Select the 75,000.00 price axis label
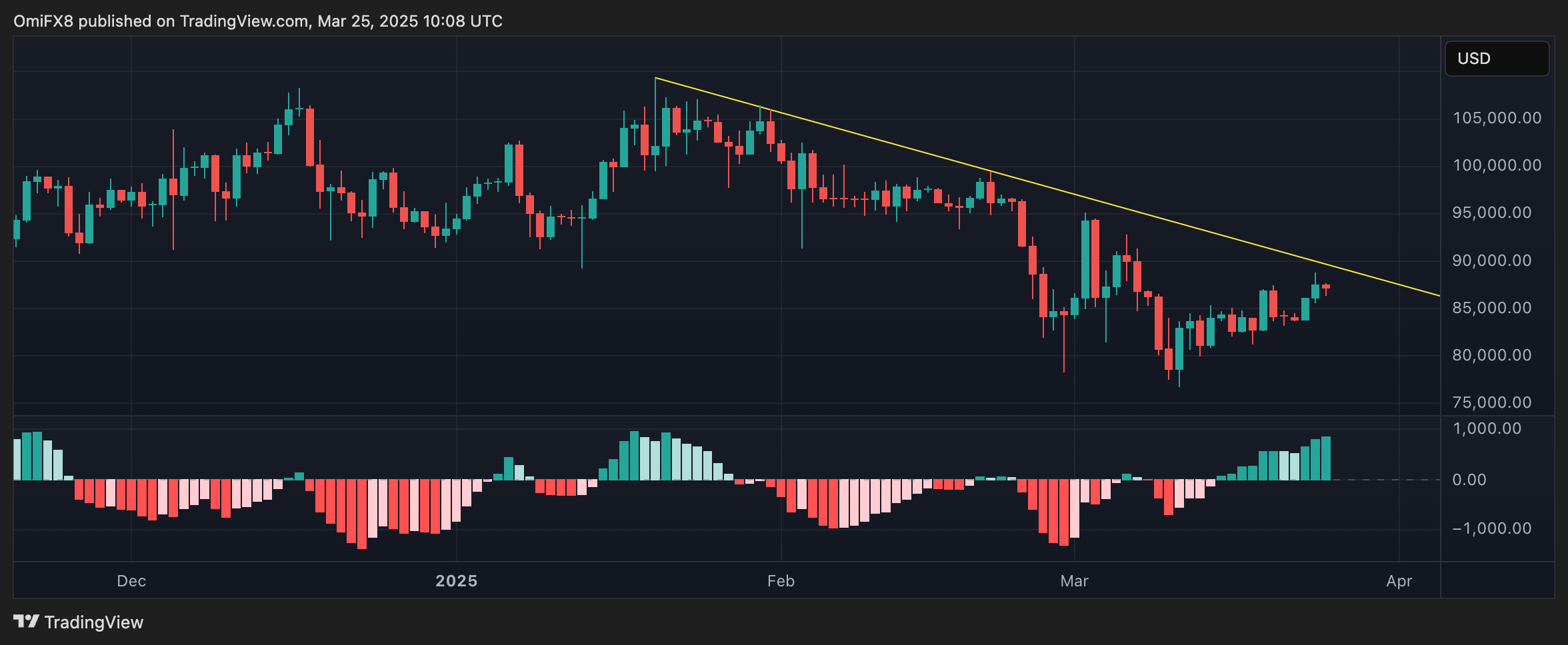 (x=1497, y=402)
